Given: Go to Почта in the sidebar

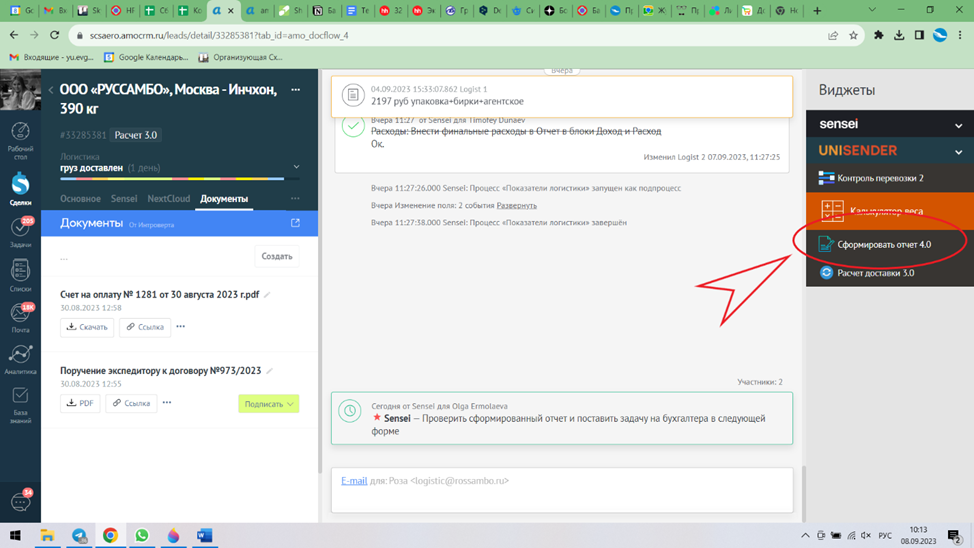Looking at the screenshot, I should 20,318.
